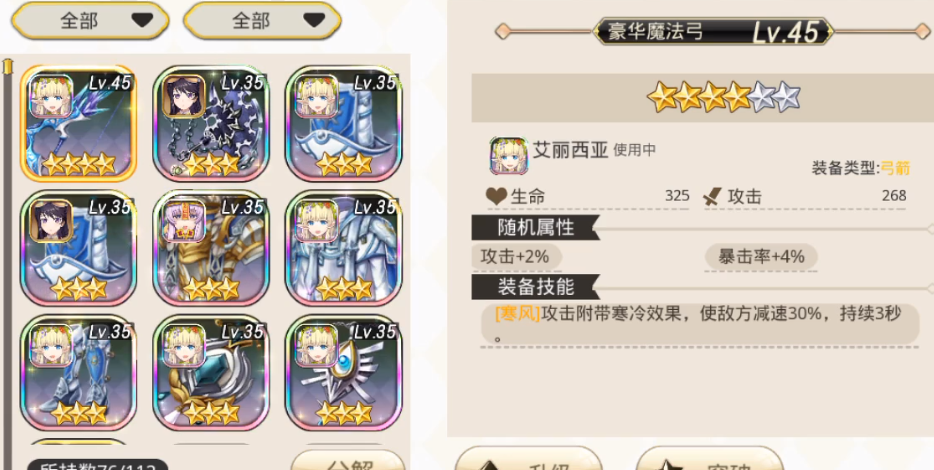Open the second 全部 filter dropdown
934x470 pixels.
(x=262, y=21)
